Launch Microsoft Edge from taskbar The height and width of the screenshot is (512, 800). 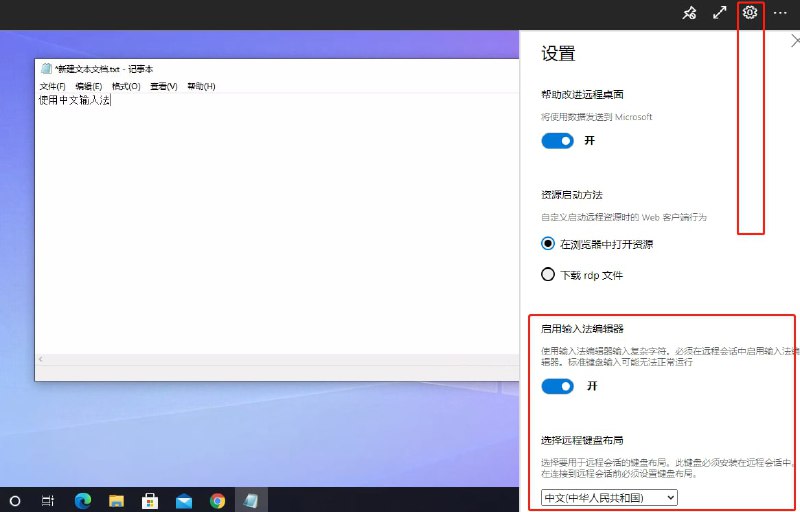tap(83, 501)
